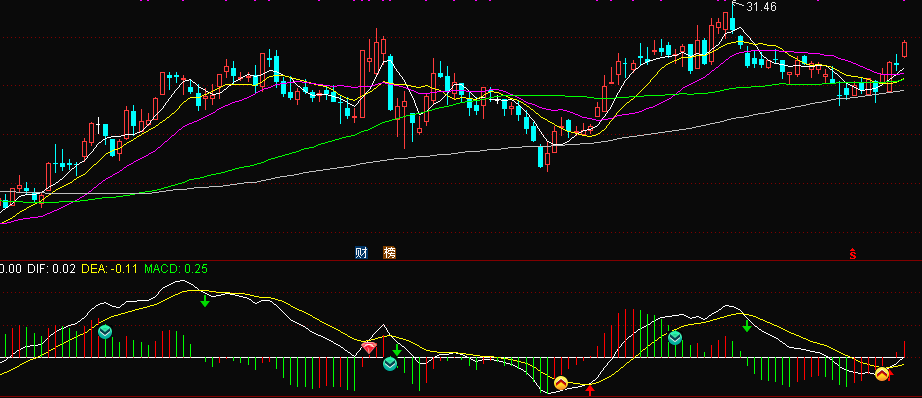Click the last red candlestick on the far right
Image resolution: width=922 pixels, height=398 pixels.
pyautogui.click(x=904, y=49)
